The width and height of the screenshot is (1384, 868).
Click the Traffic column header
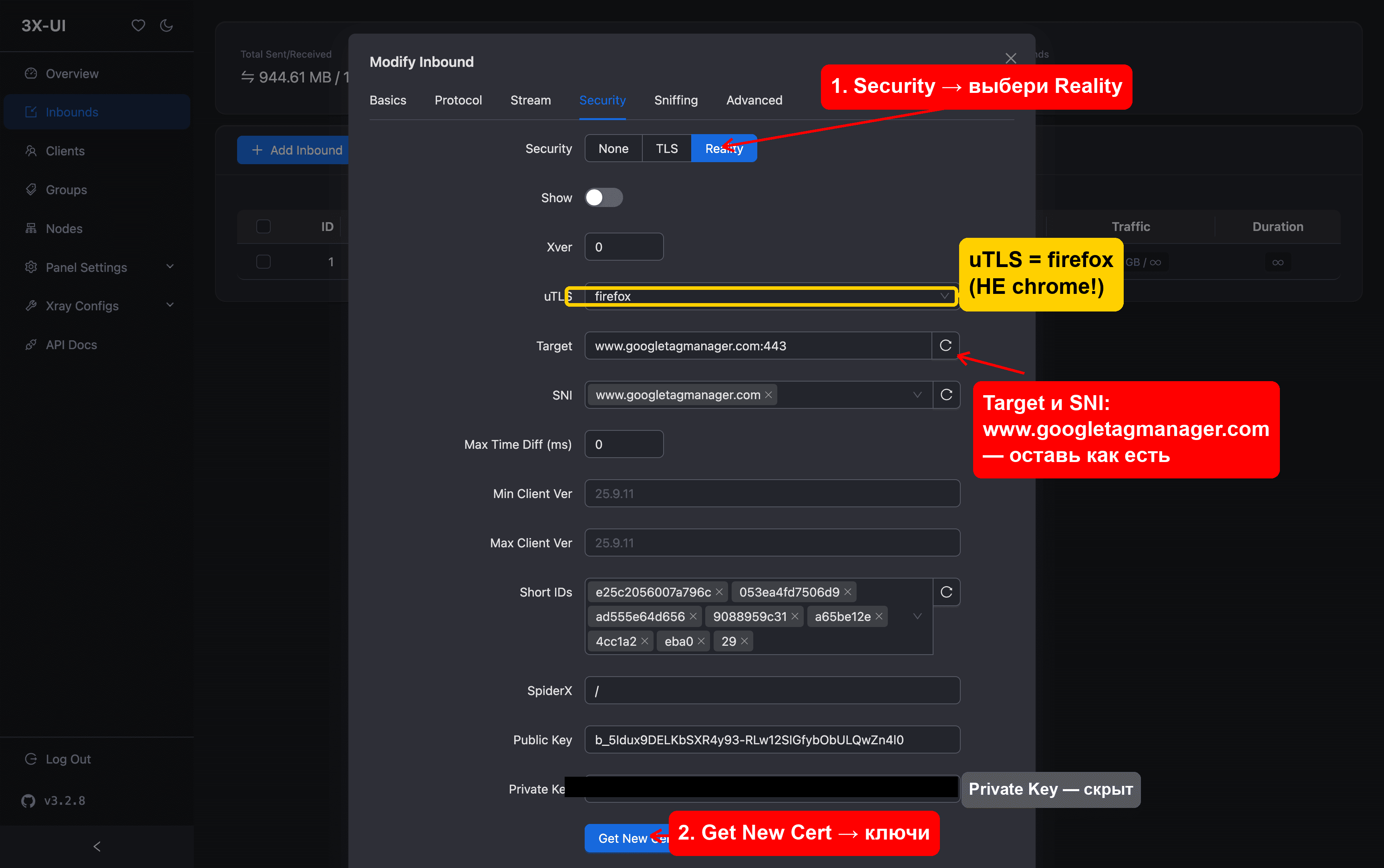point(1130,227)
